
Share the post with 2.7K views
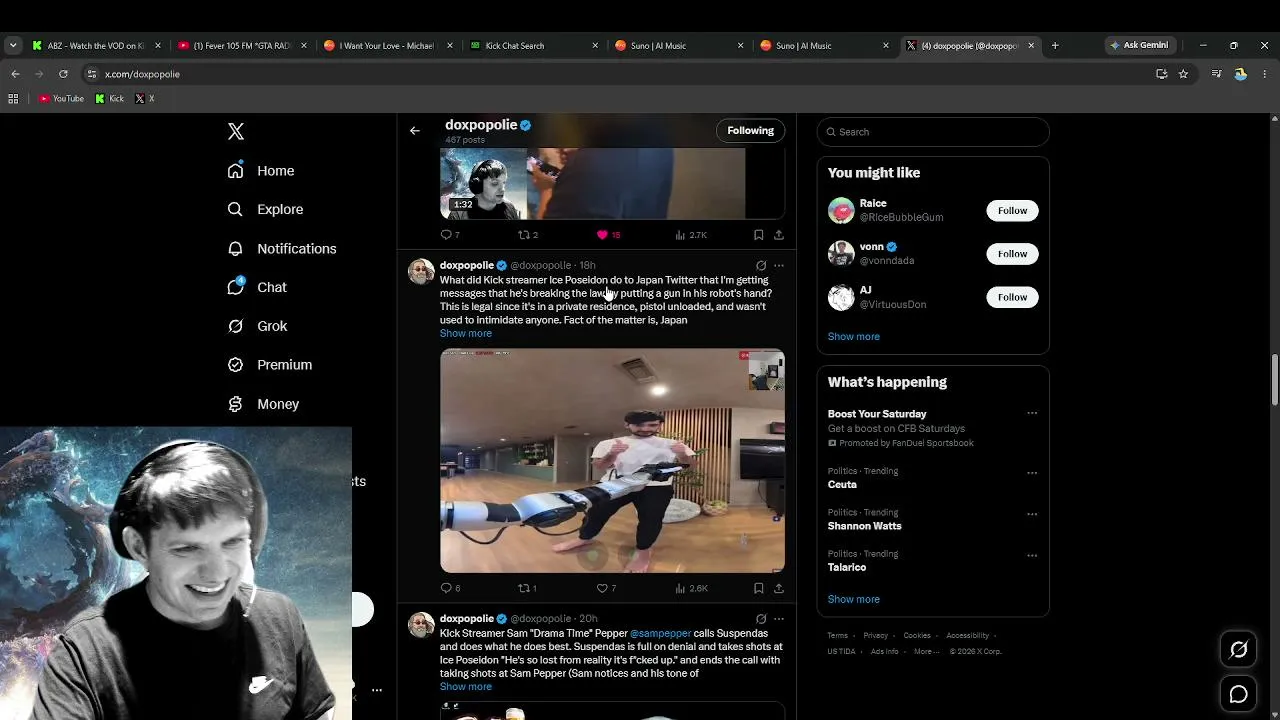[x=779, y=235]
